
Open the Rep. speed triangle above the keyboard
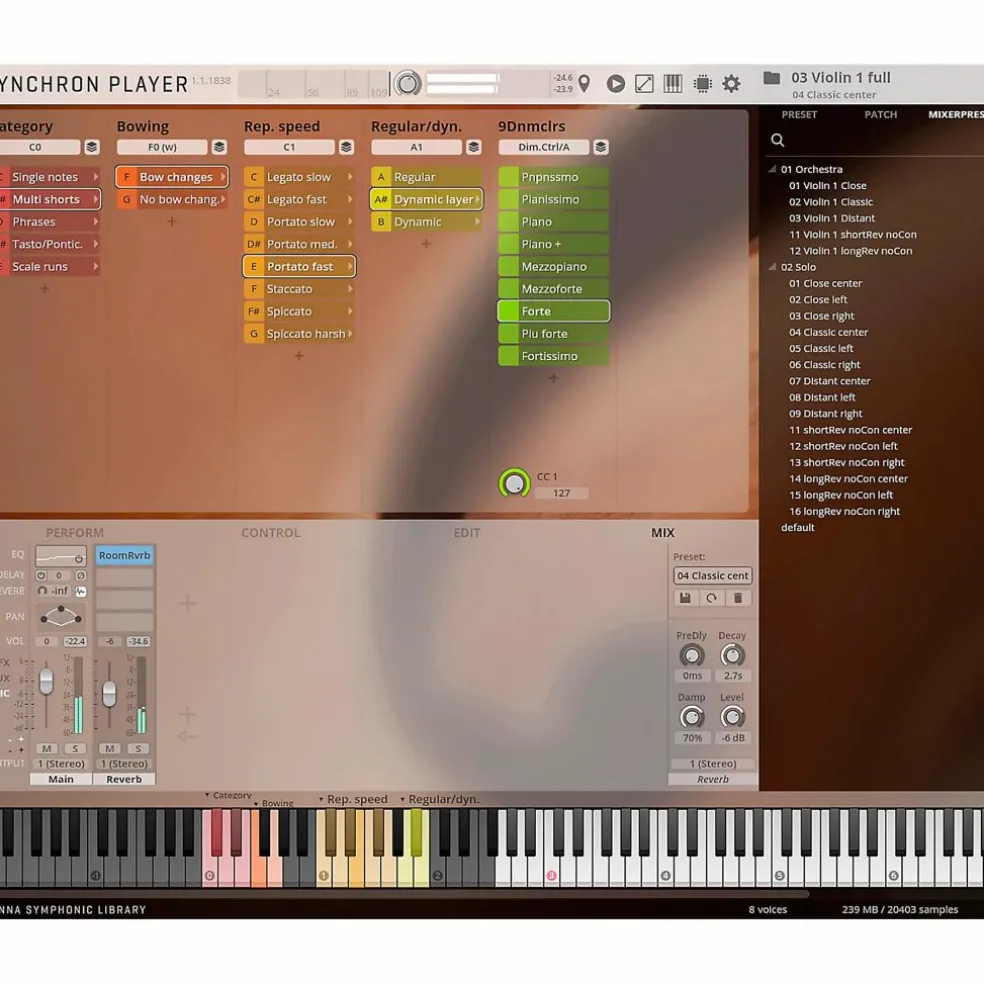click(321, 800)
